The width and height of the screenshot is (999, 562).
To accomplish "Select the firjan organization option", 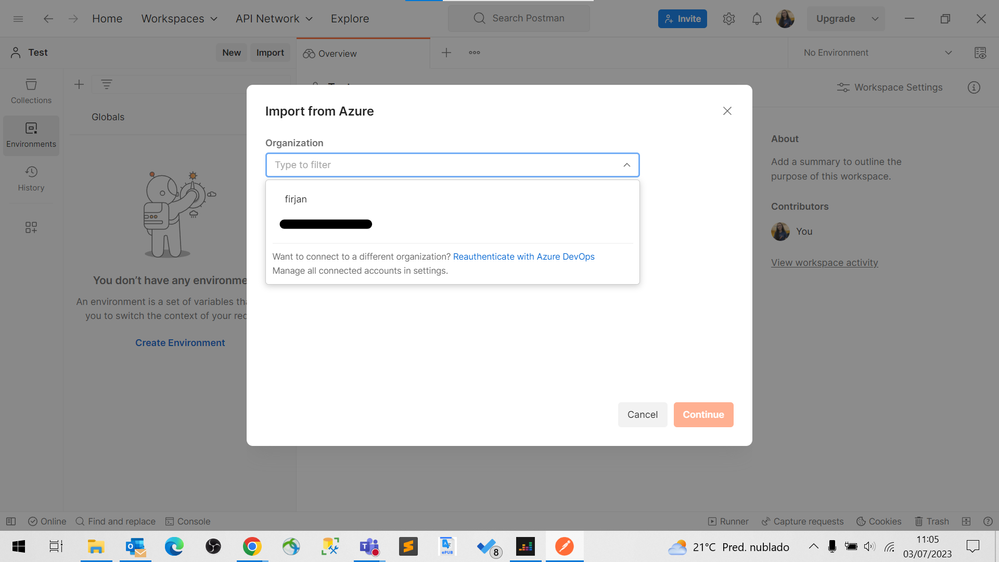I will (452, 199).
